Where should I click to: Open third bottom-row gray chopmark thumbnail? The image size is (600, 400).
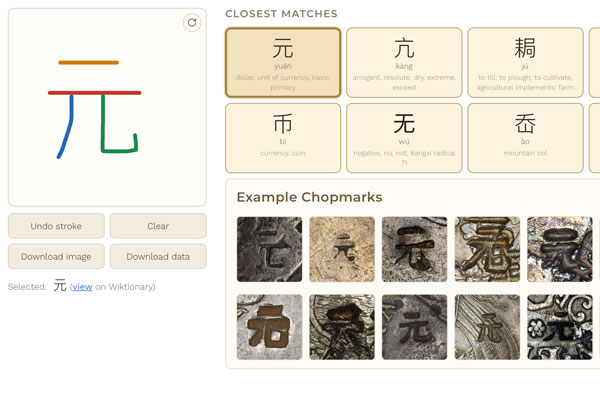click(x=414, y=327)
